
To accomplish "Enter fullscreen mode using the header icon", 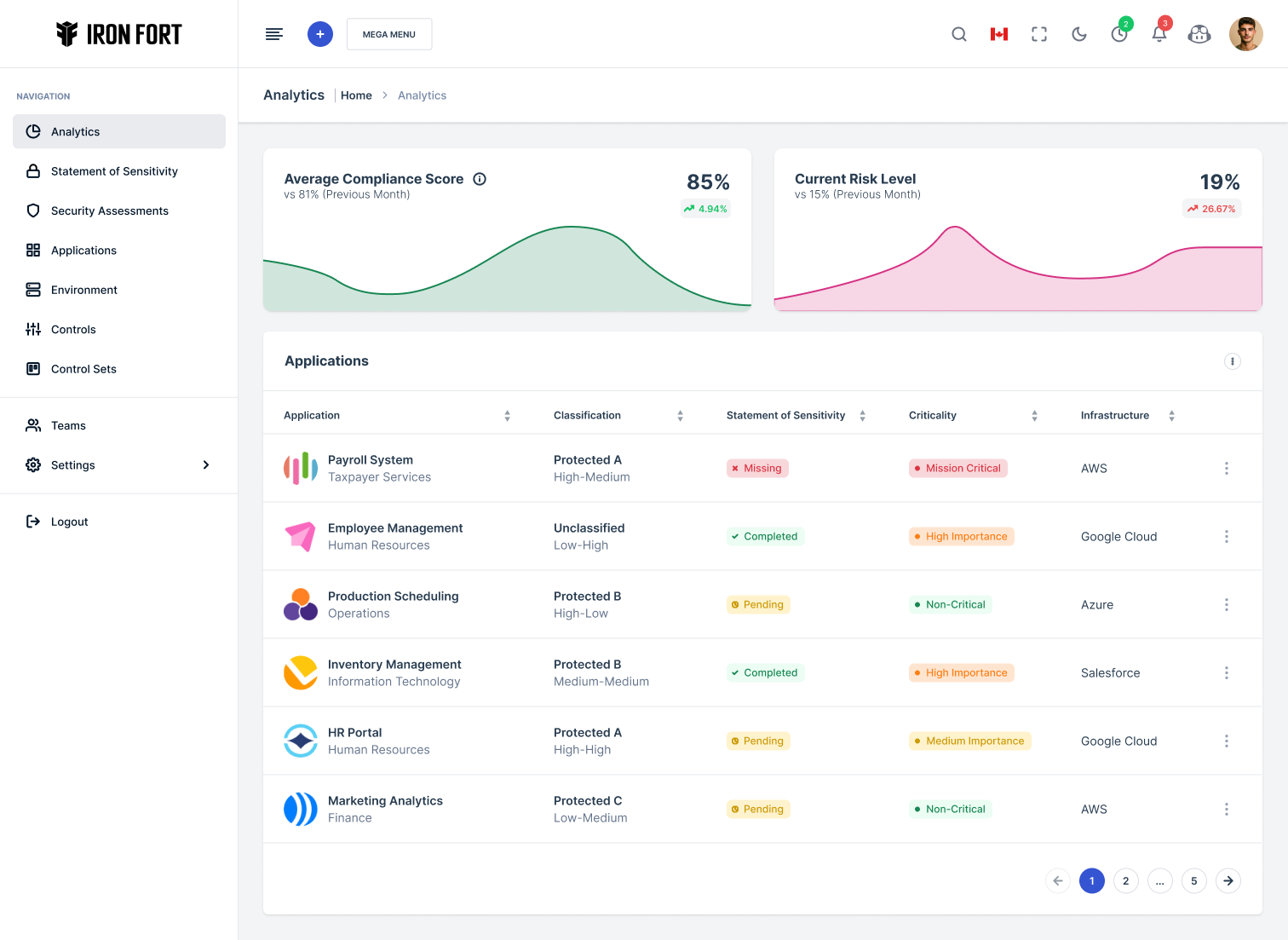I will coord(1039,34).
